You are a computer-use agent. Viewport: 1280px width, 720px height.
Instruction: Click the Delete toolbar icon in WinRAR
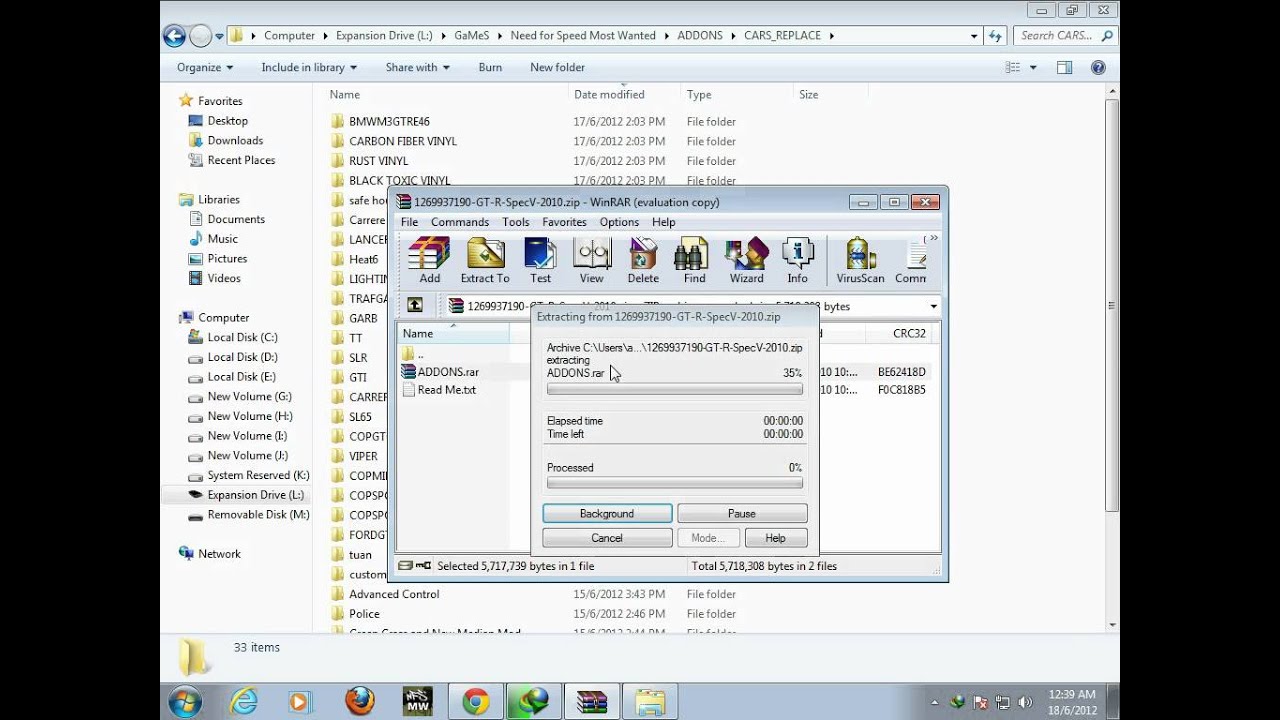click(643, 261)
